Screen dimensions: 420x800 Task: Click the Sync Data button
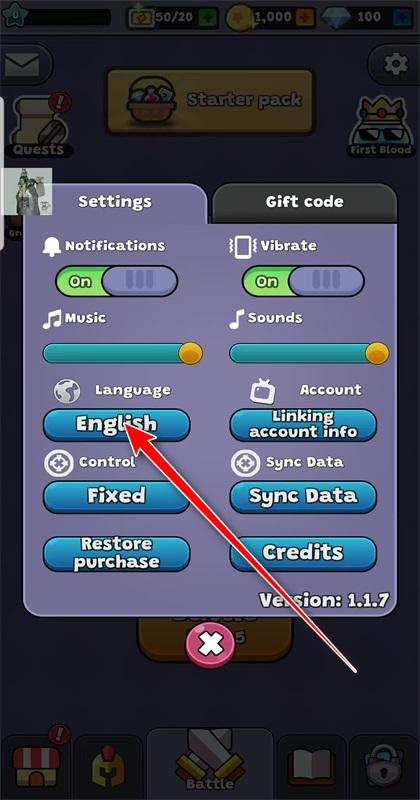[303, 497]
